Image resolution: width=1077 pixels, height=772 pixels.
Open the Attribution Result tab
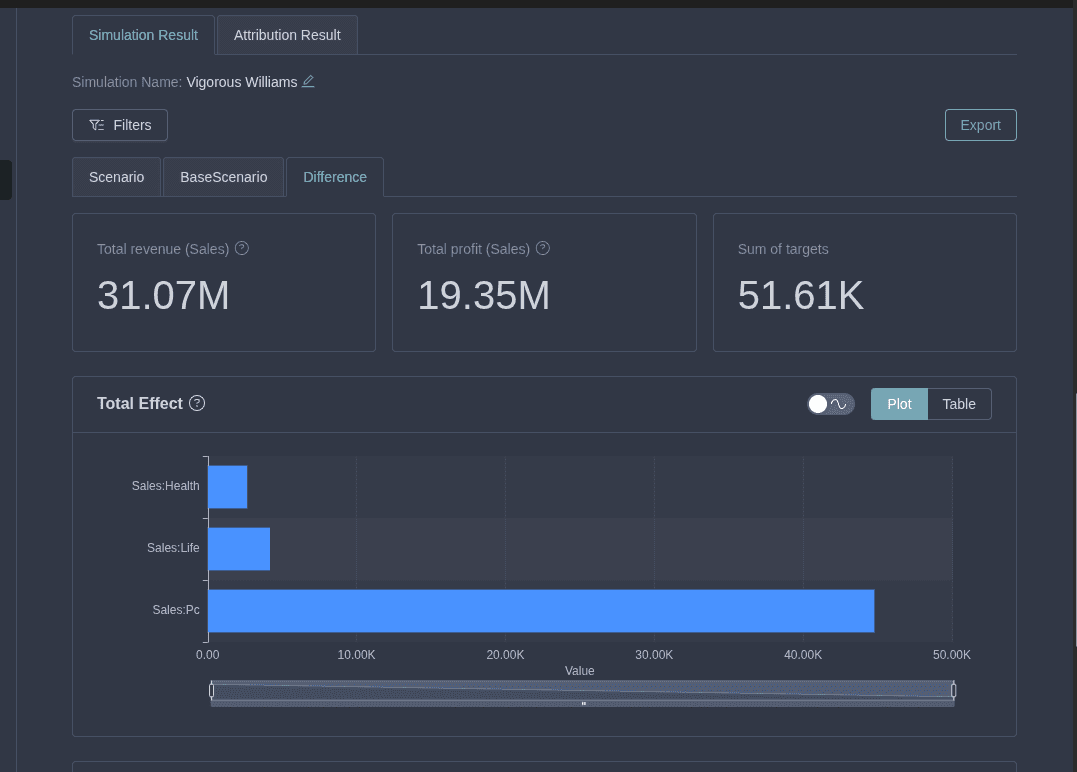pos(287,35)
